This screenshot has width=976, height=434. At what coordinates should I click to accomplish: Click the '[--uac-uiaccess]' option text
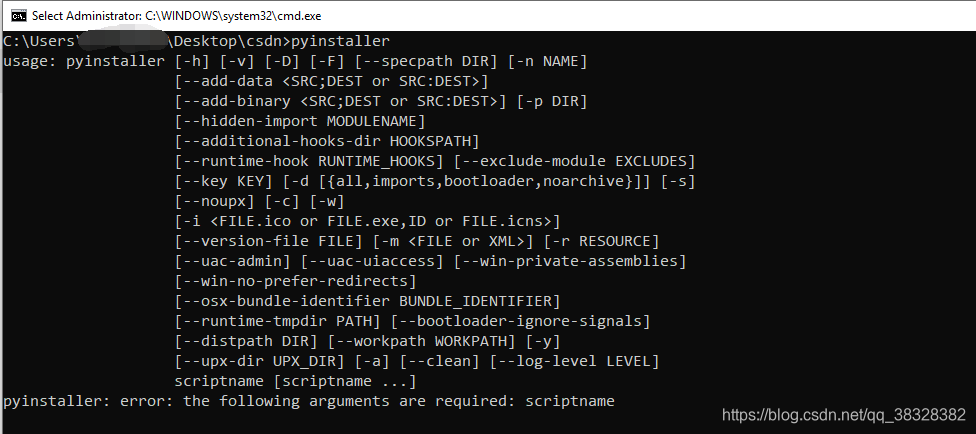click(372, 261)
